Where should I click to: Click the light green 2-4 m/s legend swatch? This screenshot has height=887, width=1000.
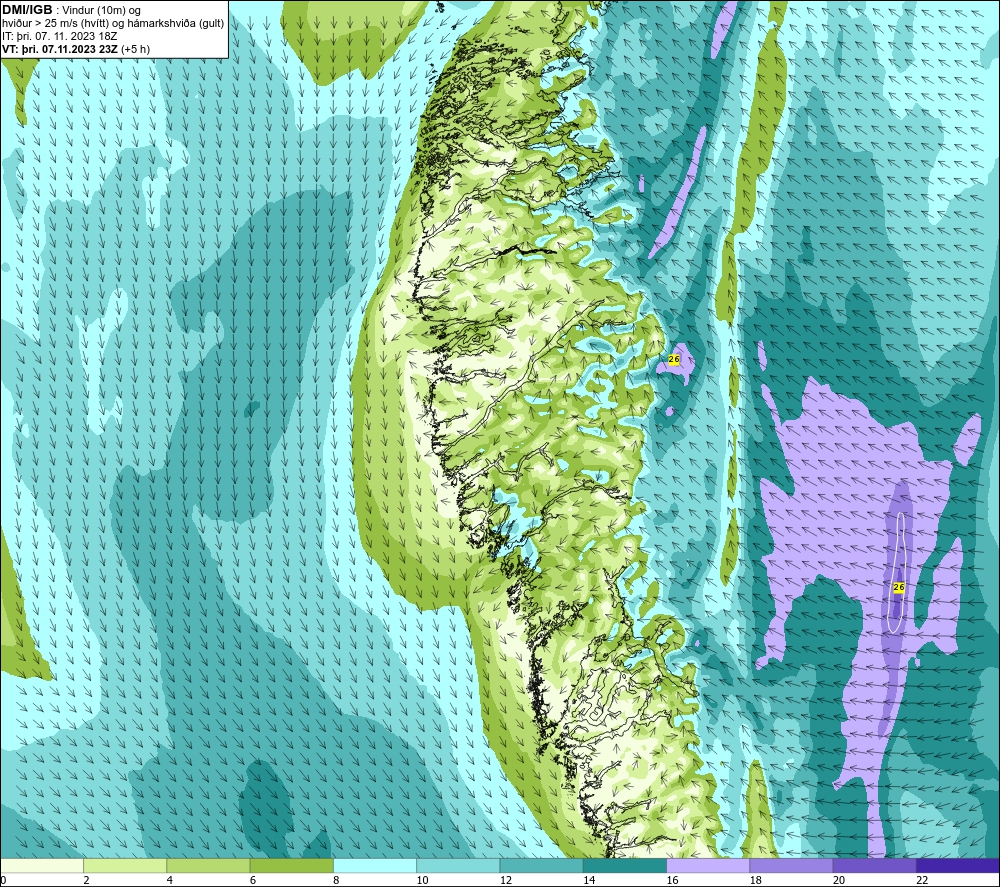click(x=125, y=865)
